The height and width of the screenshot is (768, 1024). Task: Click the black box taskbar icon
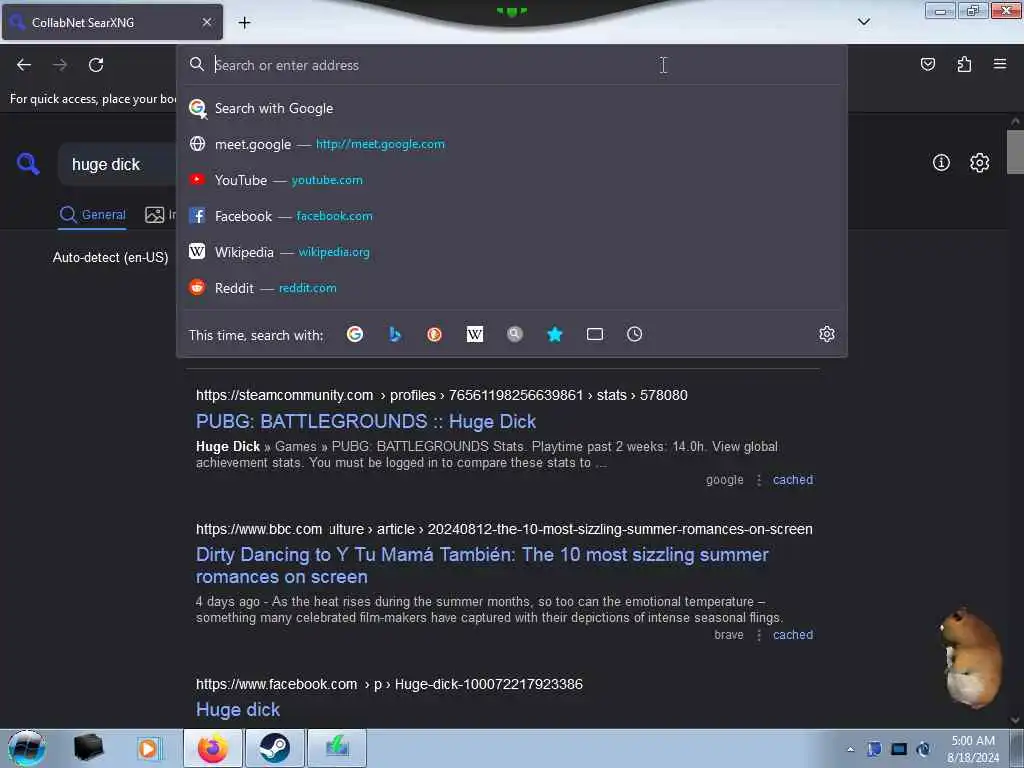point(88,748)
